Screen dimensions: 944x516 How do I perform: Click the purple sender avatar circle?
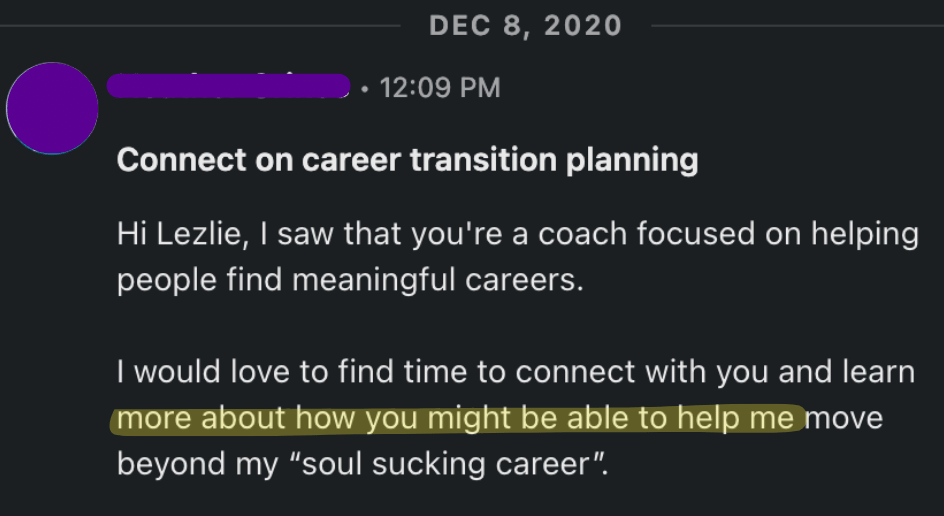click(52, 108)
